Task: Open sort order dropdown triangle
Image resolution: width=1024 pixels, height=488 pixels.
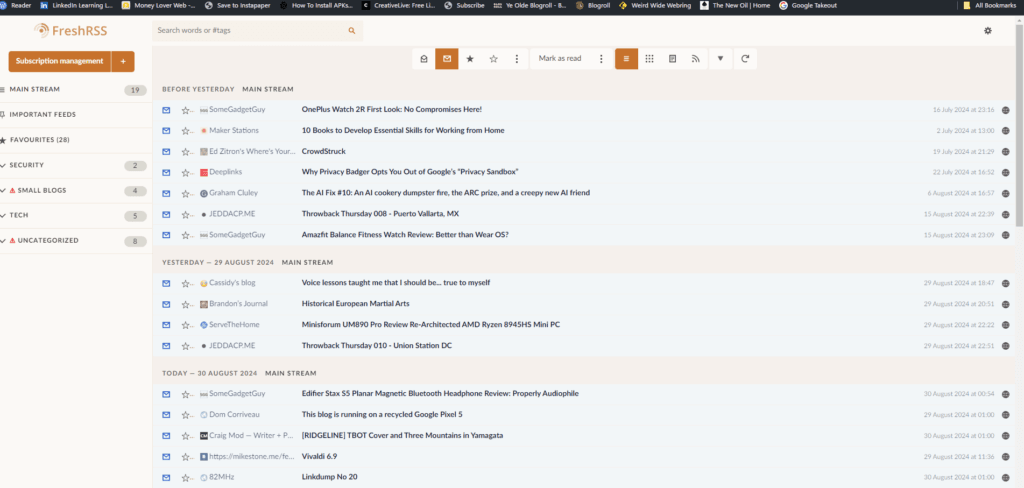Action: (720, 59)
